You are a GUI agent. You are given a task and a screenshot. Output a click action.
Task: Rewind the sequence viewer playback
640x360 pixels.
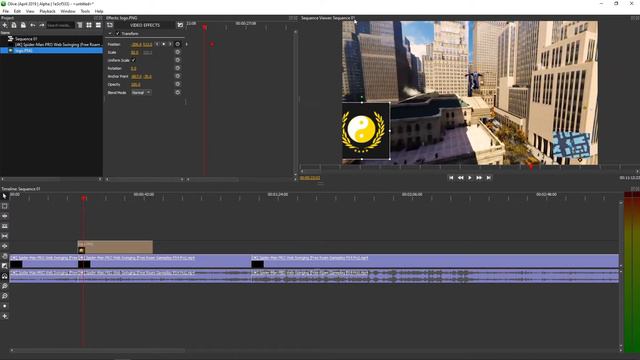(x=460, y=178)
